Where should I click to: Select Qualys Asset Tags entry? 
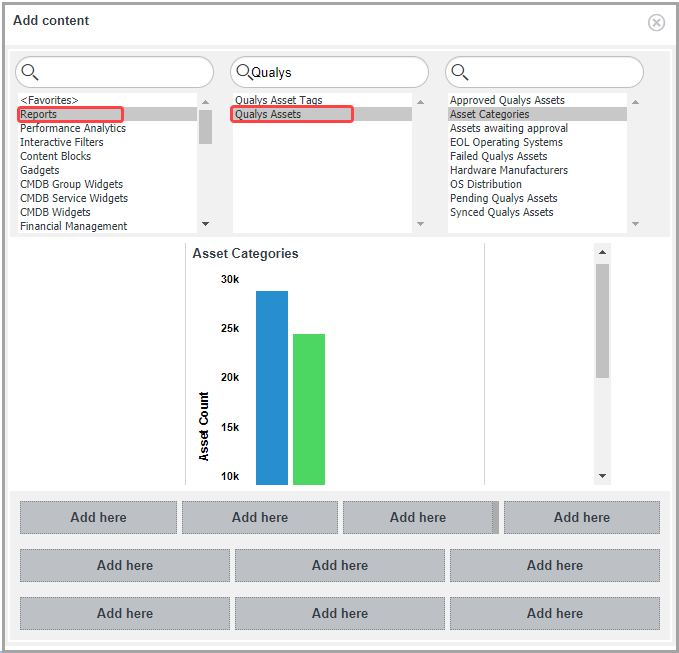pyautogui.click(x=322, y=100)
